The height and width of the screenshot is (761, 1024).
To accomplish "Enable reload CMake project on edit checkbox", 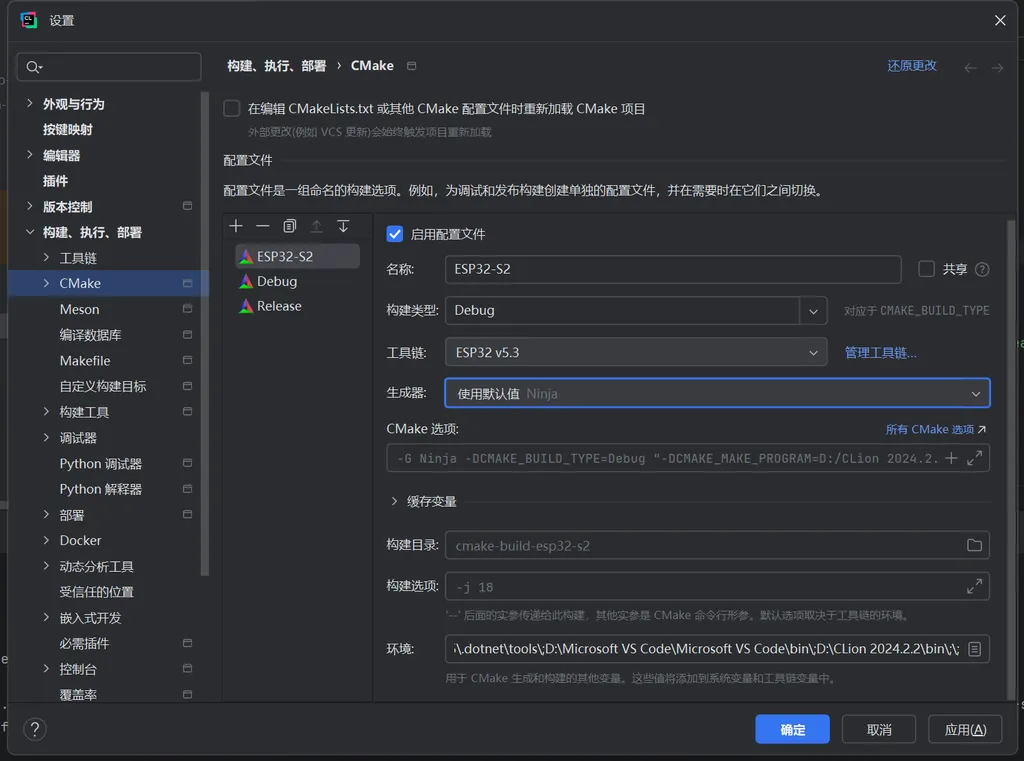I will 232,108.
